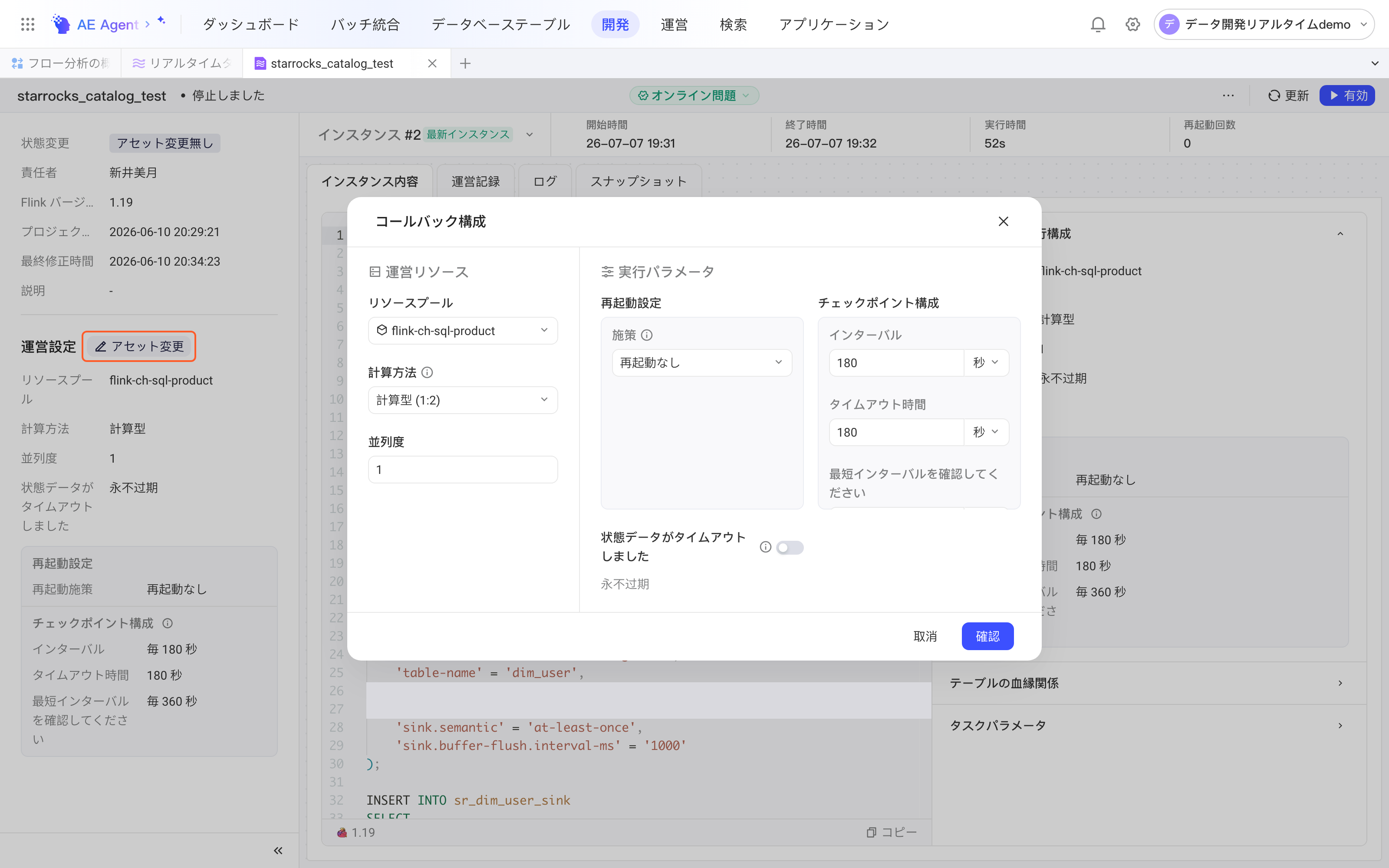Viewport: 1389px width, 868px height.
Task: Click the タイムアウト時間 value input field
Action: tap(896, 432)
